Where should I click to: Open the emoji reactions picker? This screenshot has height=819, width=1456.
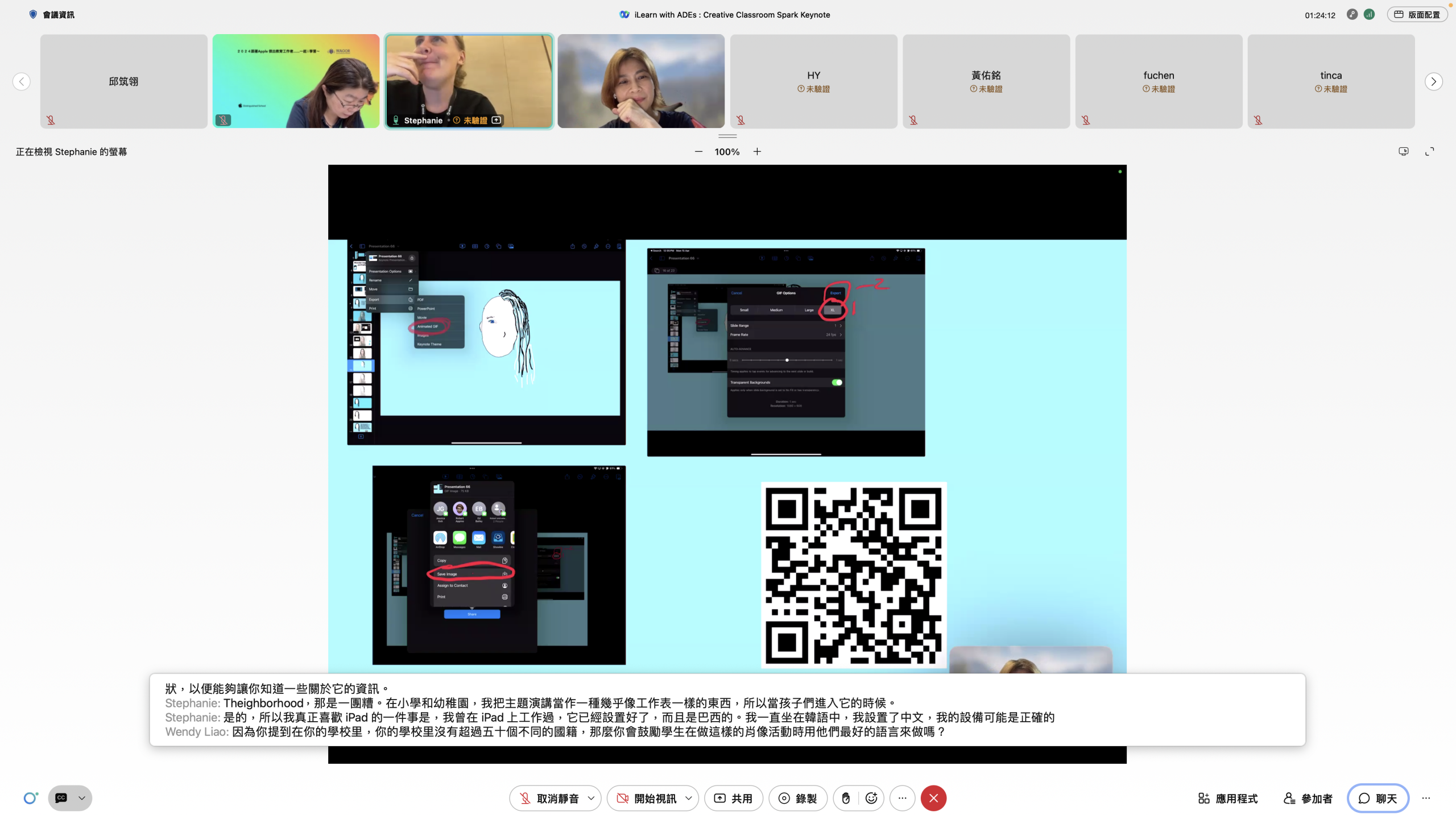(871, 798)
